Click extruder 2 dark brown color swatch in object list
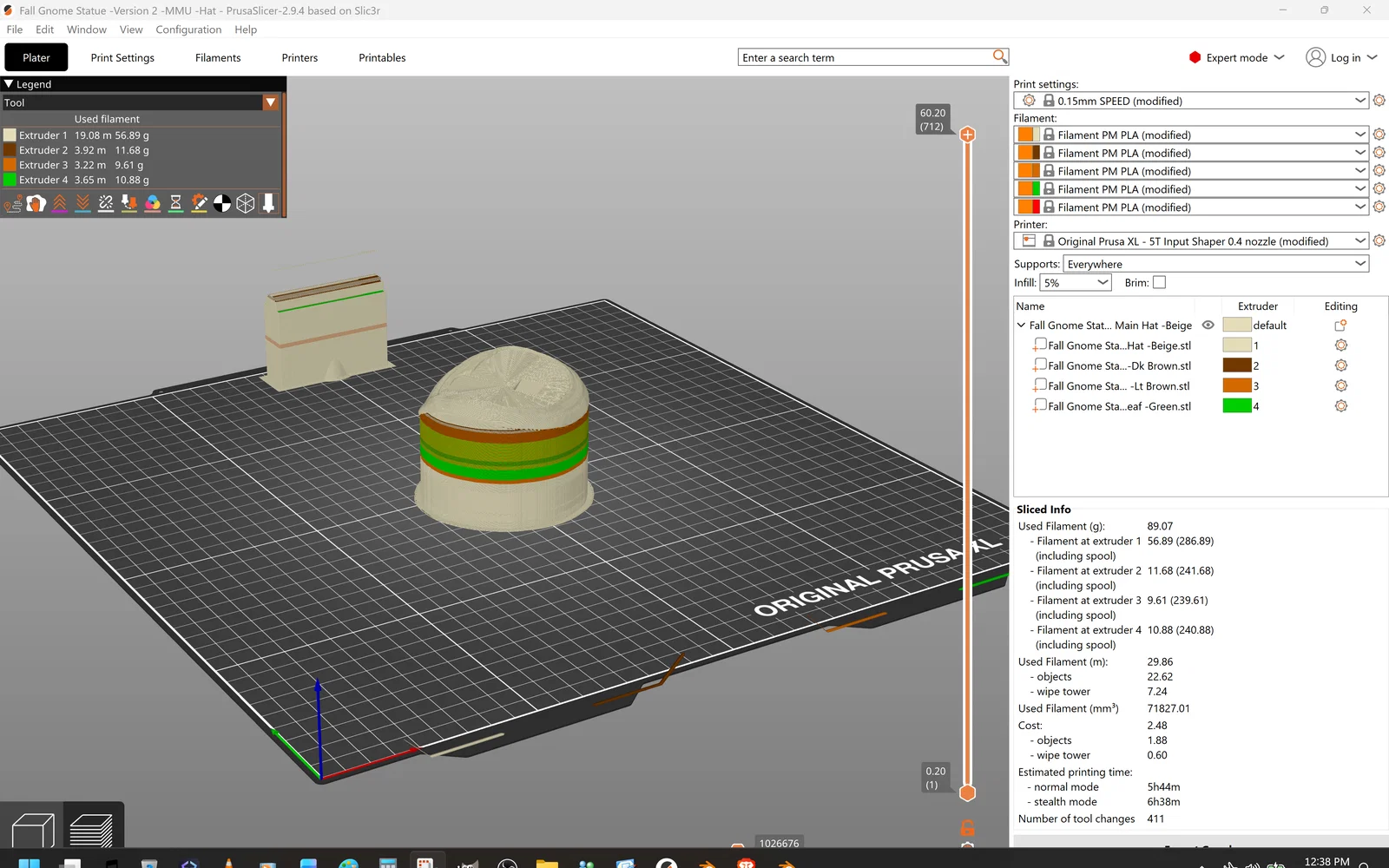Screen dimensions: 1389x868 coord(1237,365)
